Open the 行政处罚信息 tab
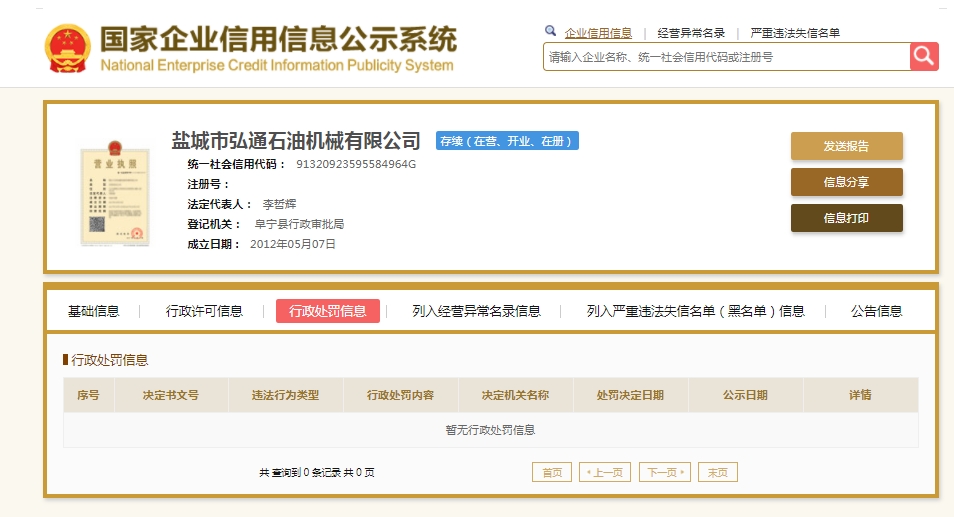Image resolution: width=954 pixels, height=517 pixels. coord(328,311)
